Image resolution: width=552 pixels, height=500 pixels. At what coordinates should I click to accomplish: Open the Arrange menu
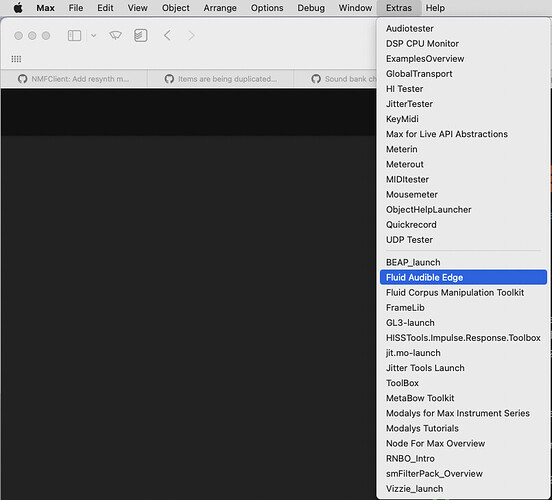pos(220,8)
